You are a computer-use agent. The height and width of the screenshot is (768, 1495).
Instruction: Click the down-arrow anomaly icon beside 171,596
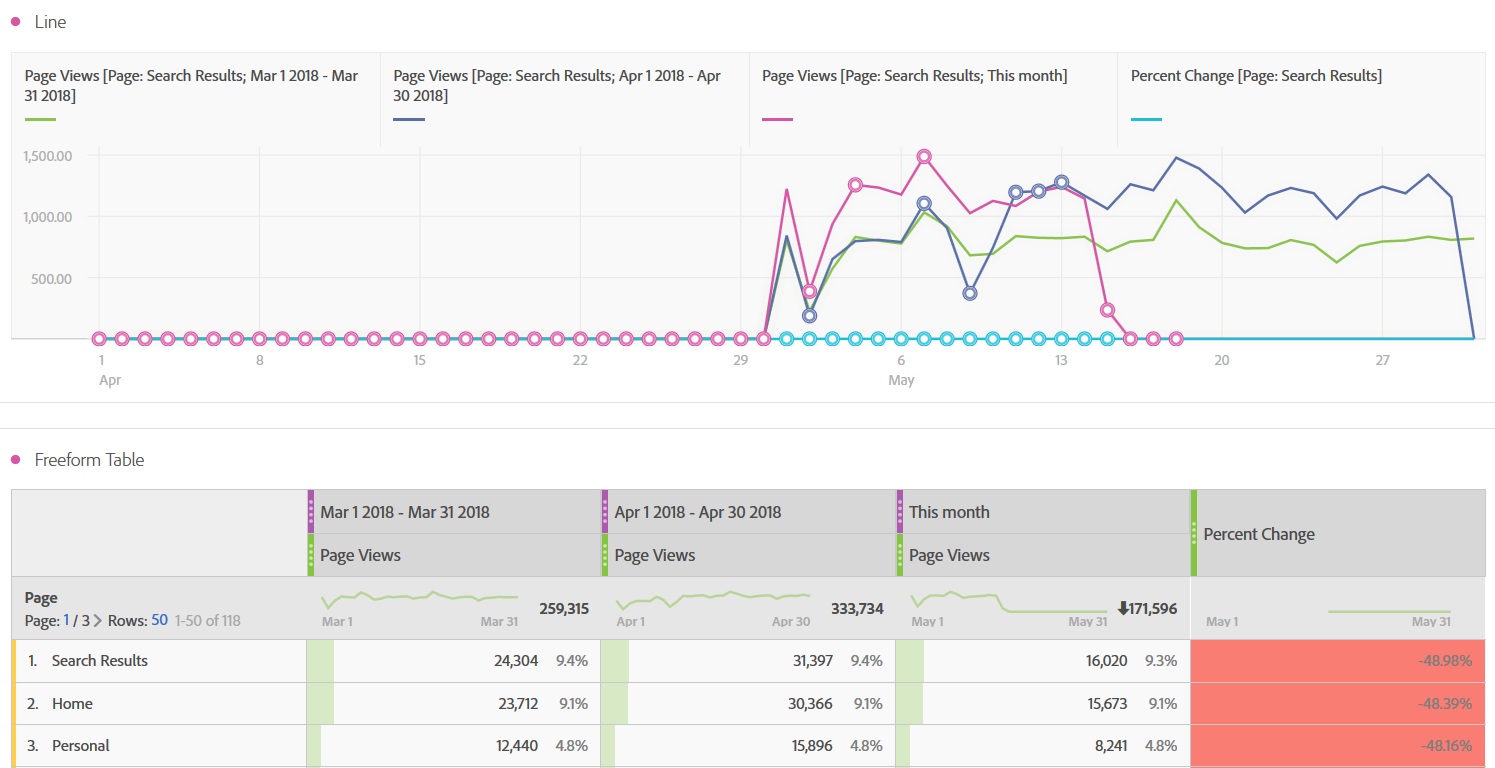(x=1122, y=608)
